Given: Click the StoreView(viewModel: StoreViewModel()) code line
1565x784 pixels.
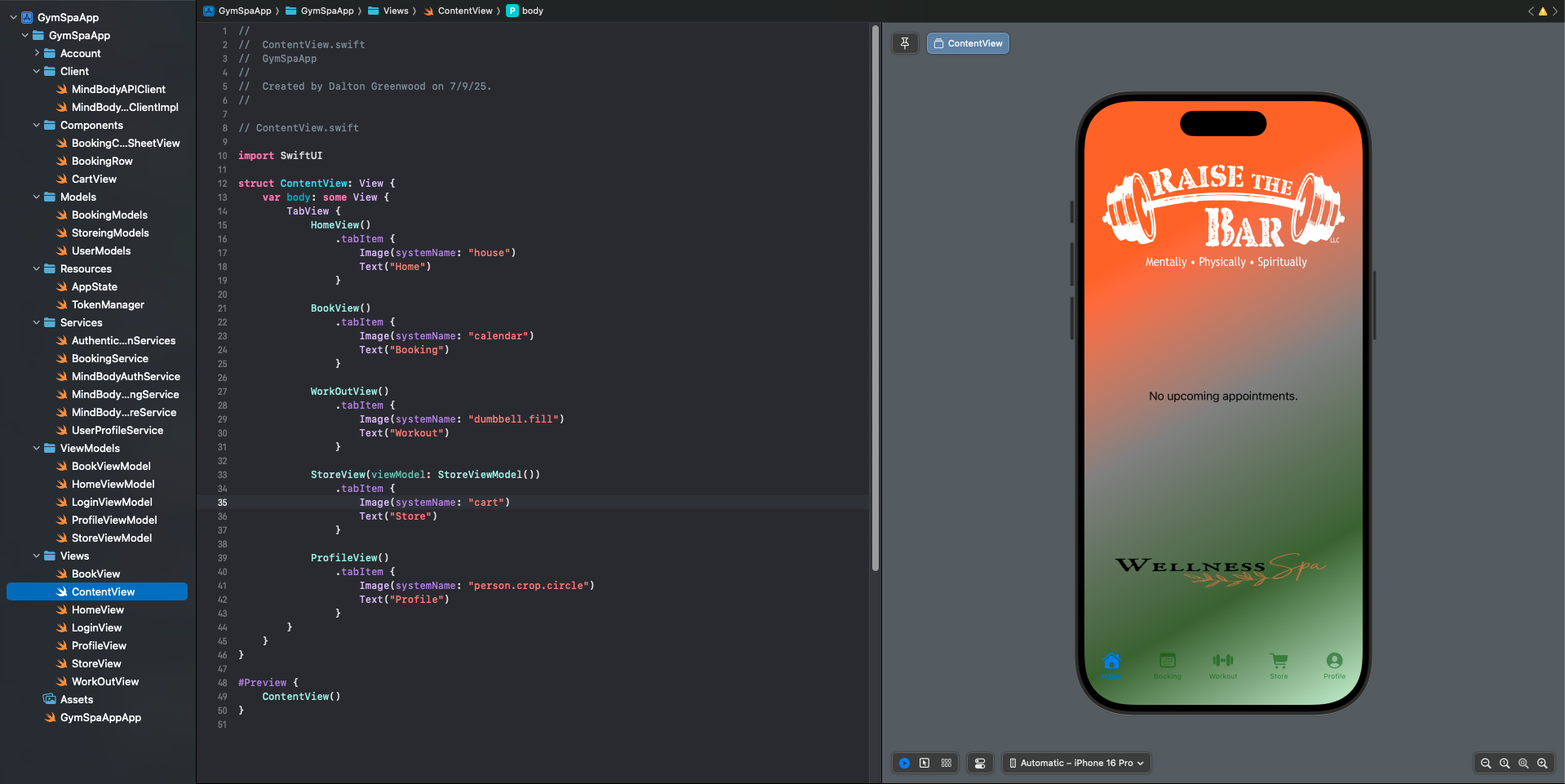Looking at the screenshot, I should pos(425,475).
